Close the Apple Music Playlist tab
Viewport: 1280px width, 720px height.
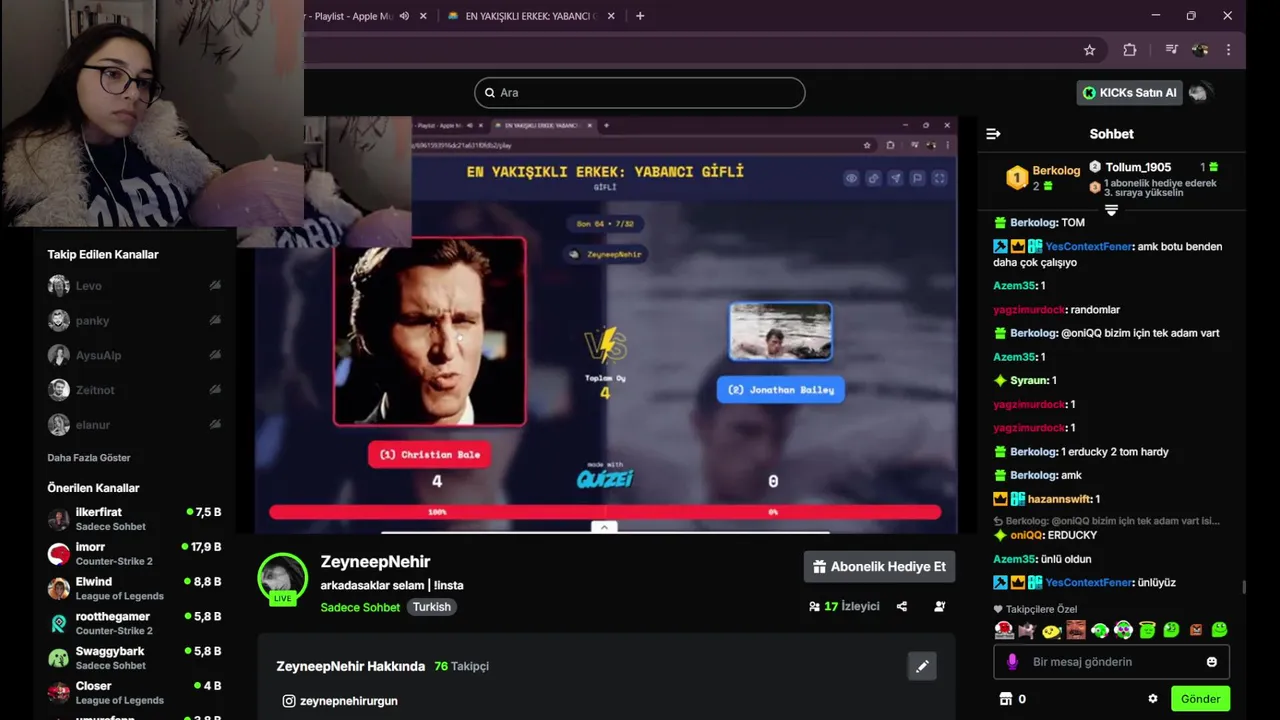click(x=424, y=16)
